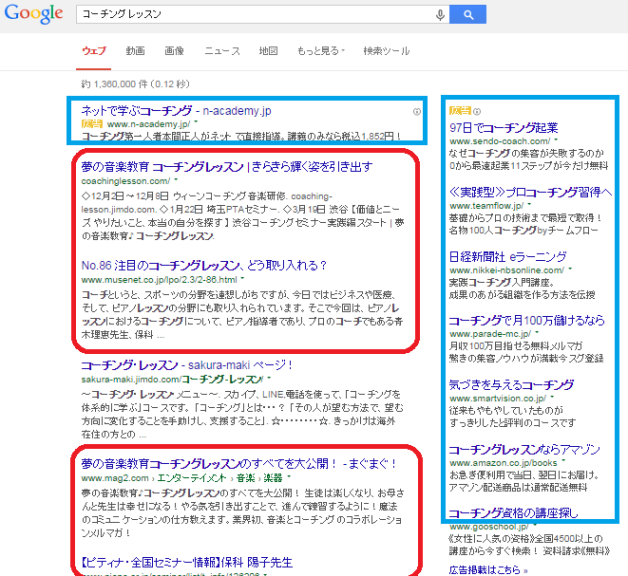This screenshot has width=628, height=576.
Task: Switch to the 画像 tab
Action: (174, 51)
